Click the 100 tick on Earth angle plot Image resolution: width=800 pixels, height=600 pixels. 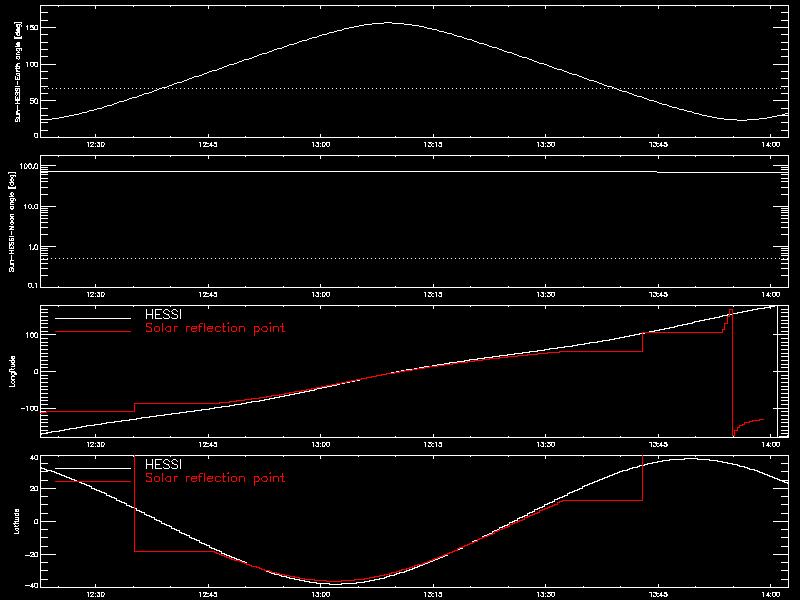click(32, 64)
